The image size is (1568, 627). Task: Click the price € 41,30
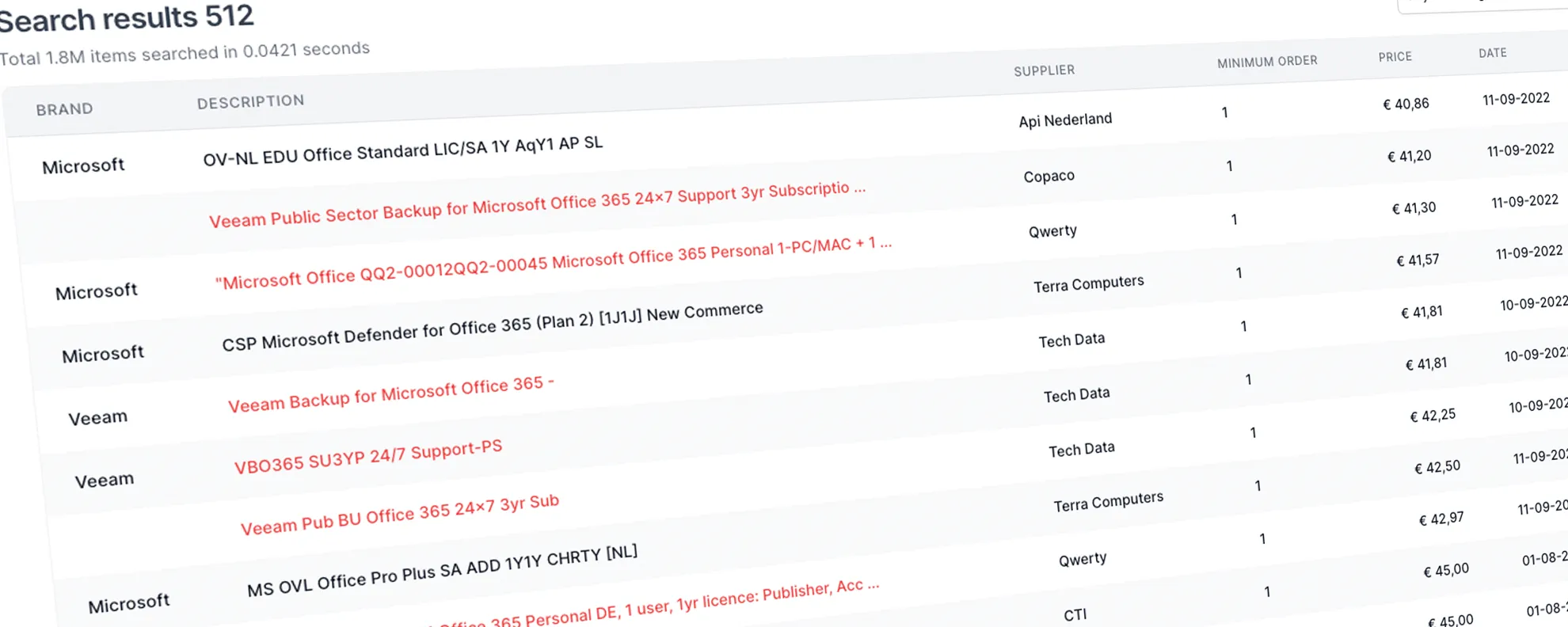1414,208
